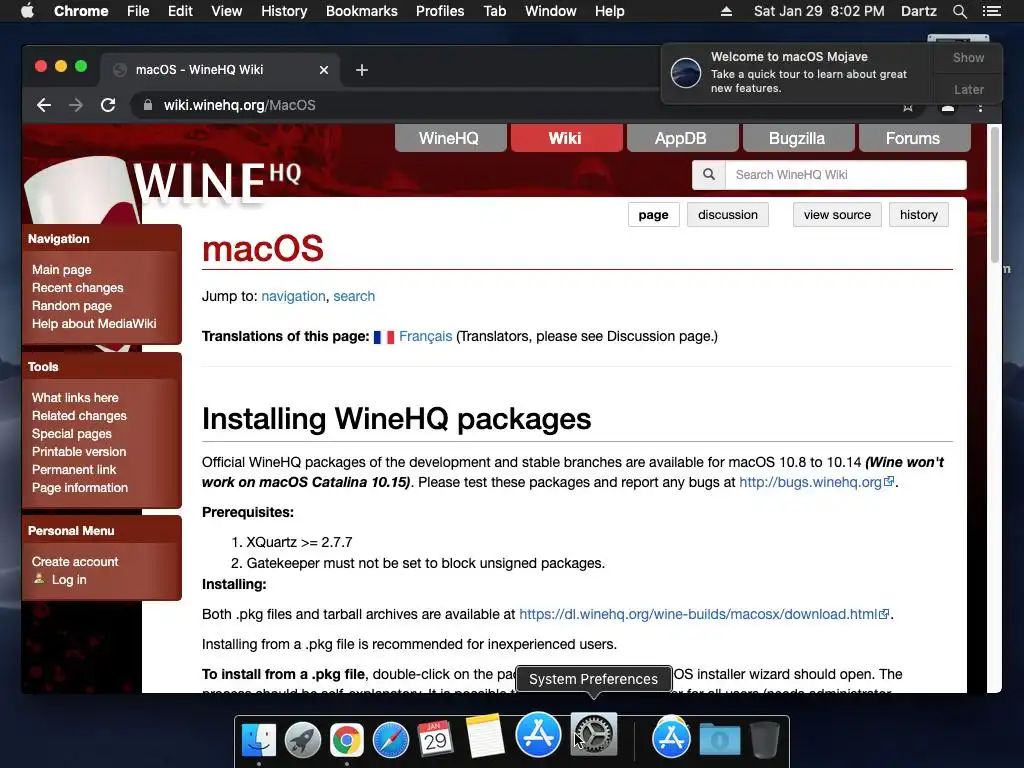
Task: Click the lock icon in the address bar
Action: (148, 105)
